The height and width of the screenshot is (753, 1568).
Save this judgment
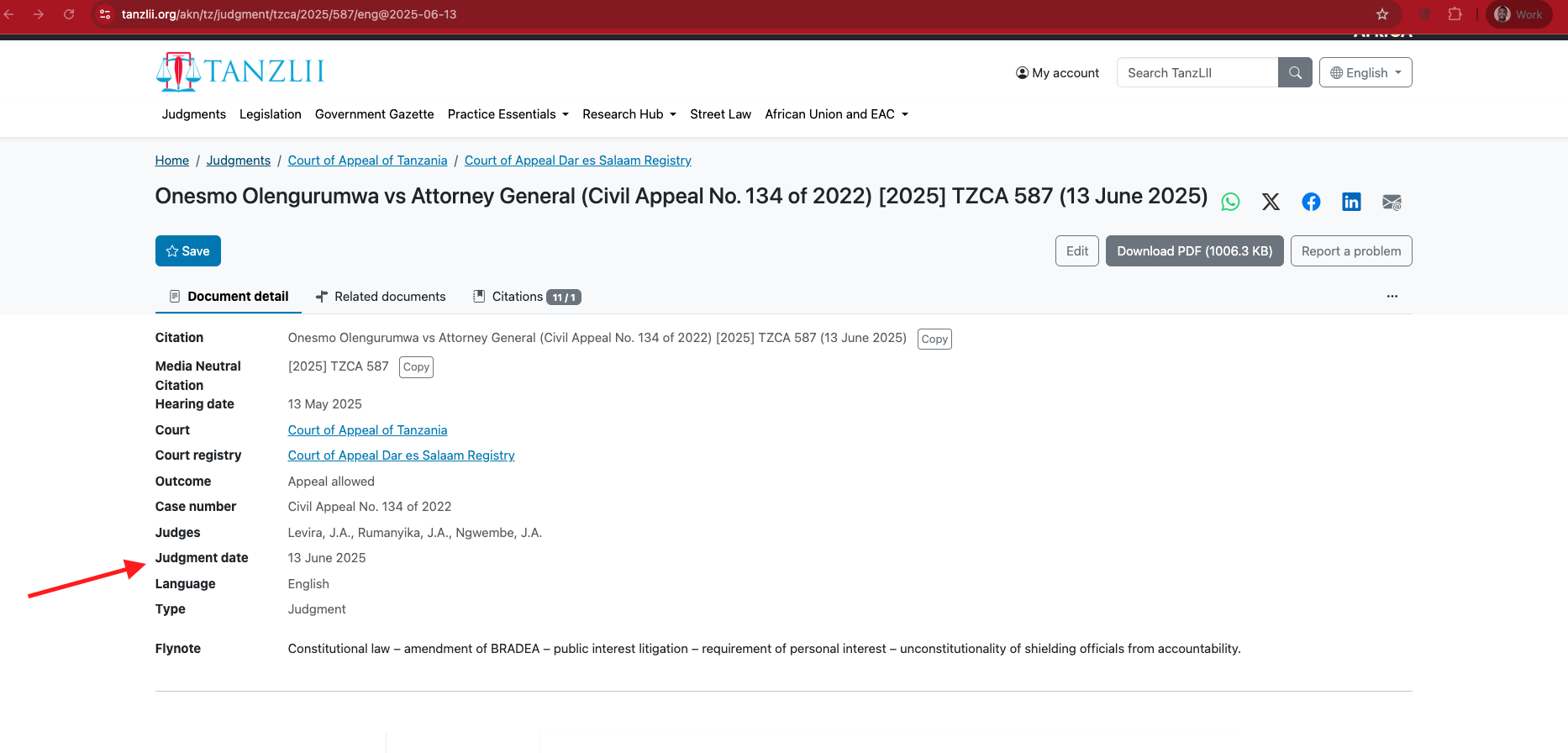pos(188,251)
